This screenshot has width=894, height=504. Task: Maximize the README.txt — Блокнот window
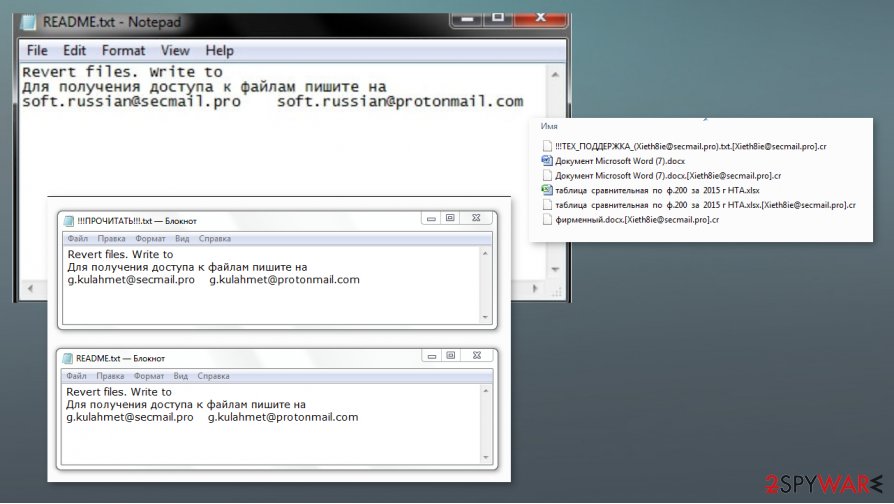[450, 356]
